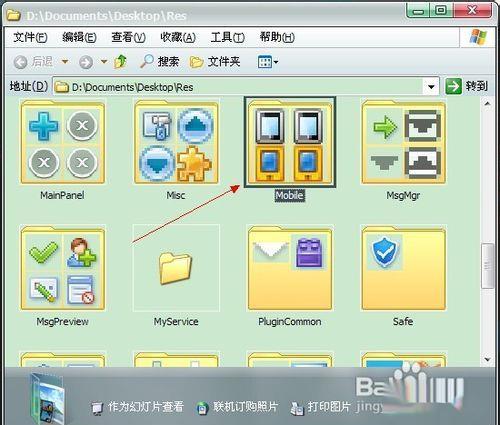The height and width of the screenshot is (425, 500).
Task: Minimize the Res explorer window
Action: click(x=419, y=11)
